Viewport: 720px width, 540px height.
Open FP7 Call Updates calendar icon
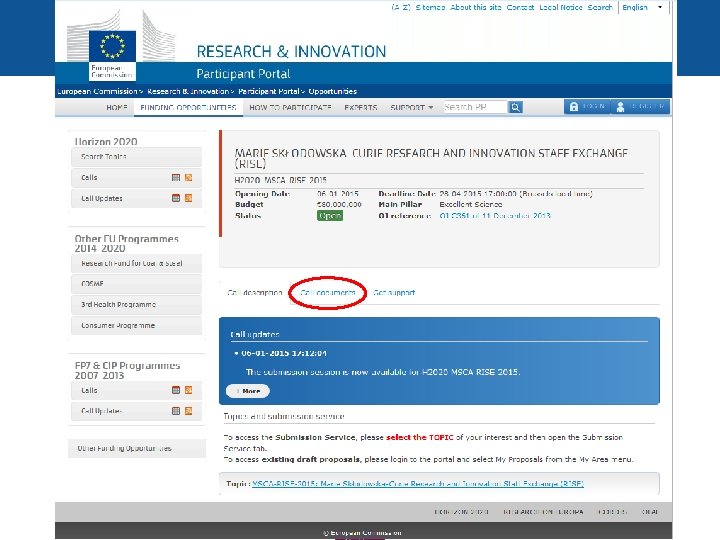[176, 411]
